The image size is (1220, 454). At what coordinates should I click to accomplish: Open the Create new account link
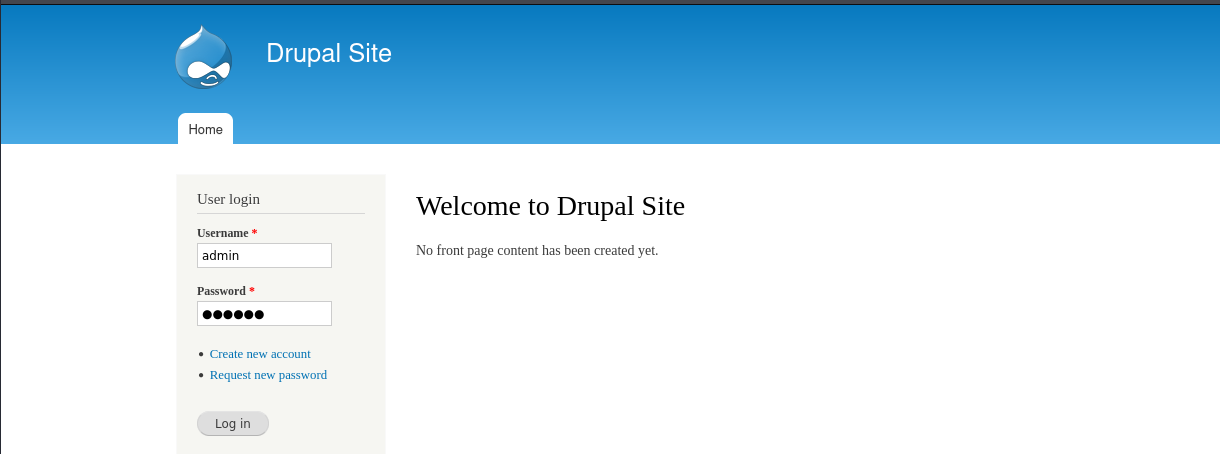click(260, 354)
